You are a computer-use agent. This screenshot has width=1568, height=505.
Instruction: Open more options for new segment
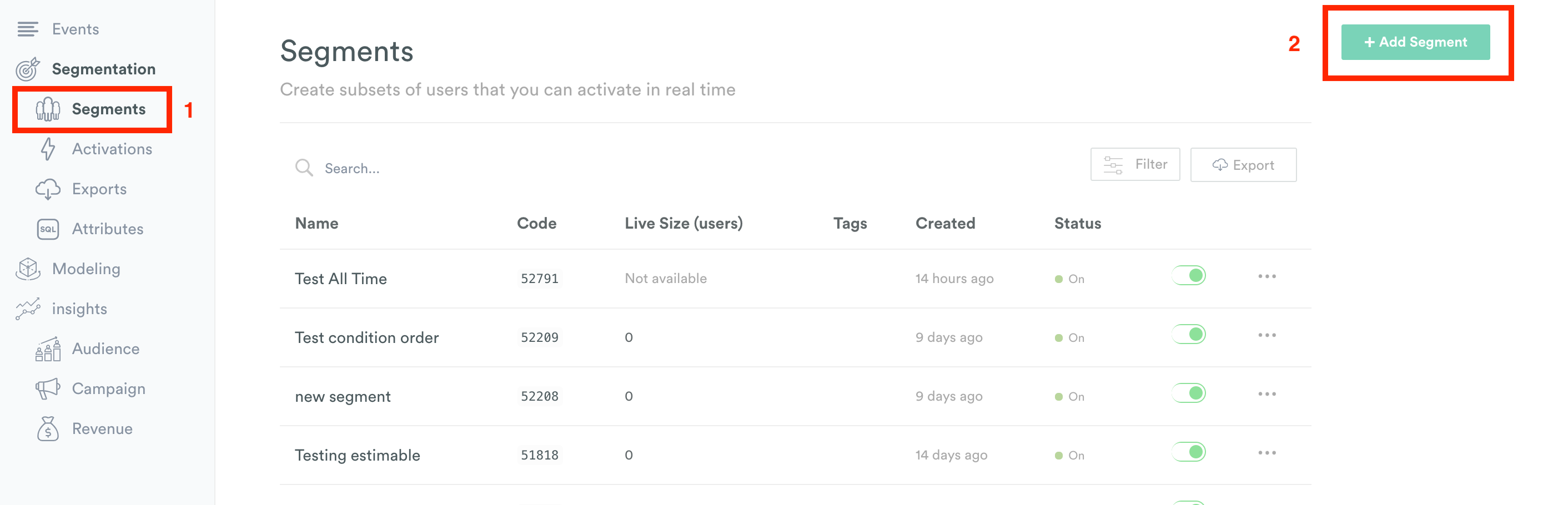click(1267, 394)
